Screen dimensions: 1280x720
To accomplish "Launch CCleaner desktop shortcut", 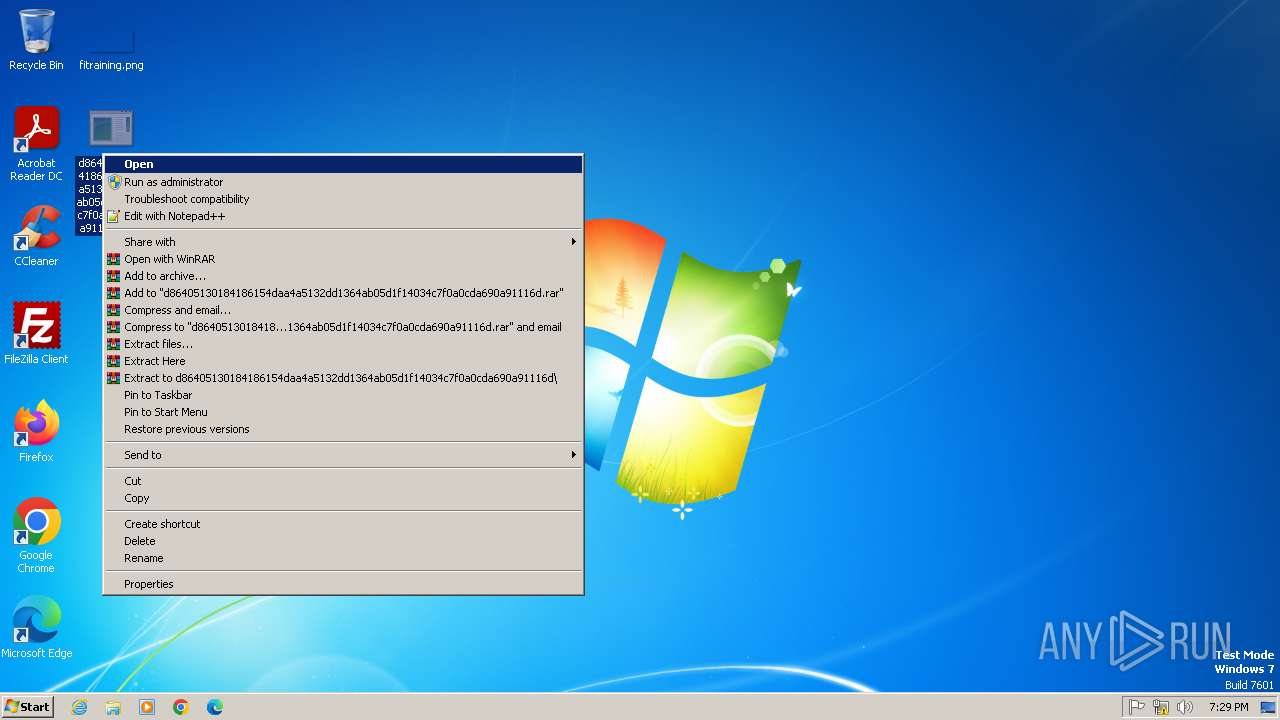I will click(36, 236).
